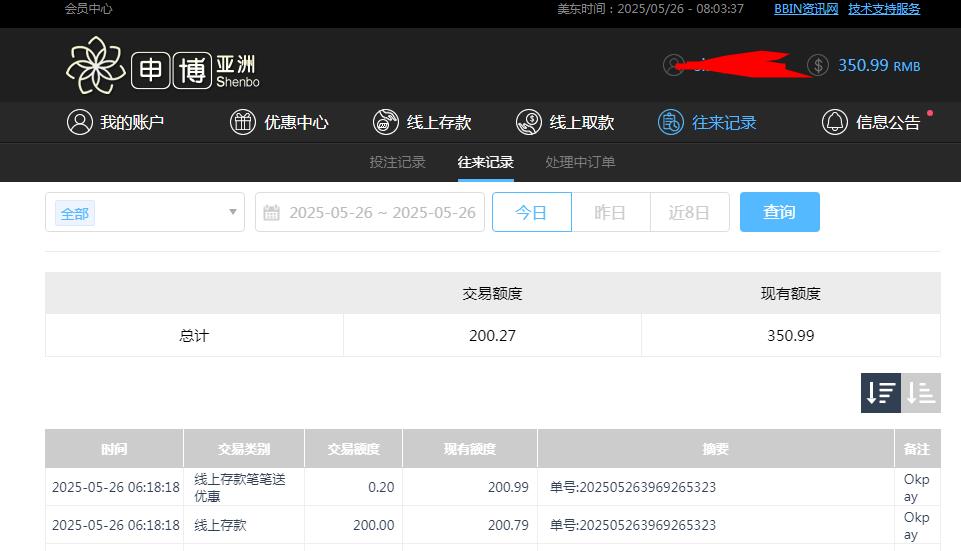Viewport: 961px width, 551px height.
Task: Click the 备注 column header
Action: tap(917, 449)
